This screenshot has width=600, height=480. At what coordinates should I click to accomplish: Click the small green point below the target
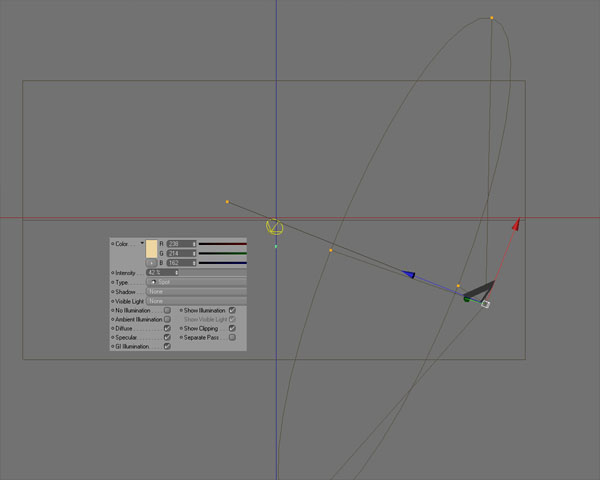pos(276,247)
